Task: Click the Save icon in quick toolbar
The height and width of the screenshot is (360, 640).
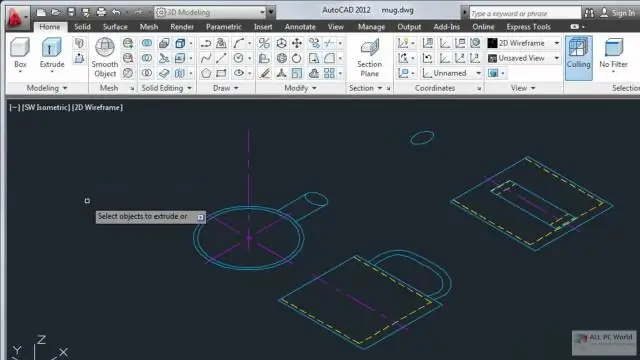Action: point(71,12)
